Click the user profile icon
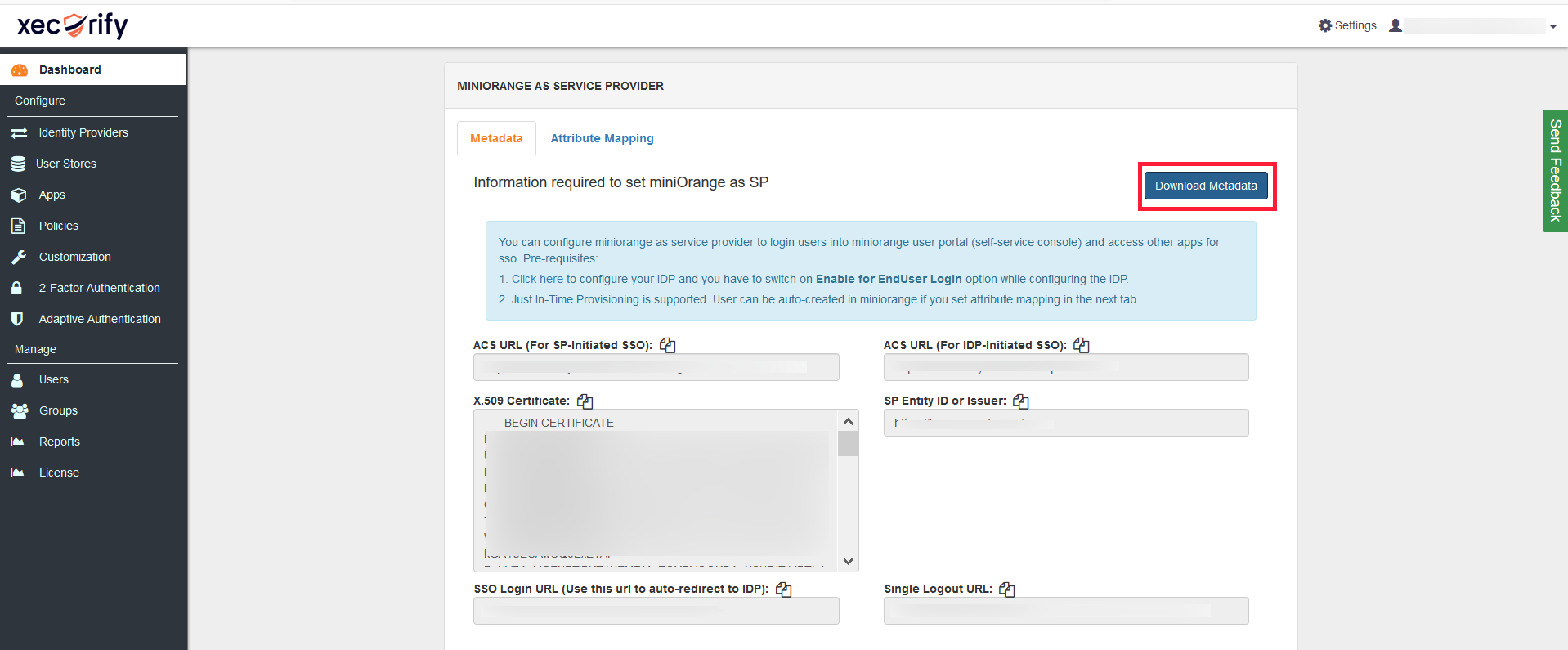 click(x=1396, y=25)
